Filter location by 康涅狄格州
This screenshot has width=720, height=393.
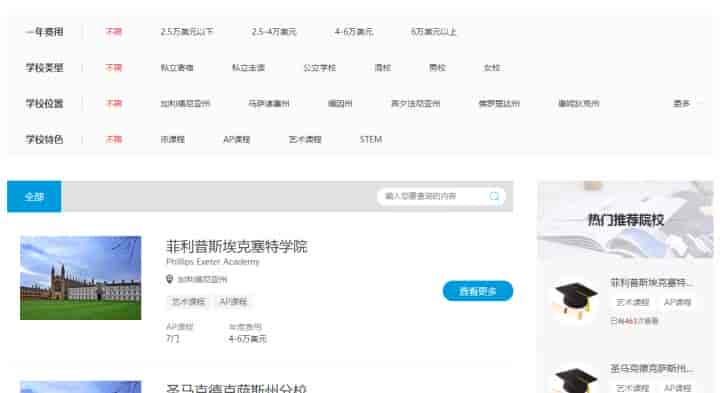coord(579,103)
